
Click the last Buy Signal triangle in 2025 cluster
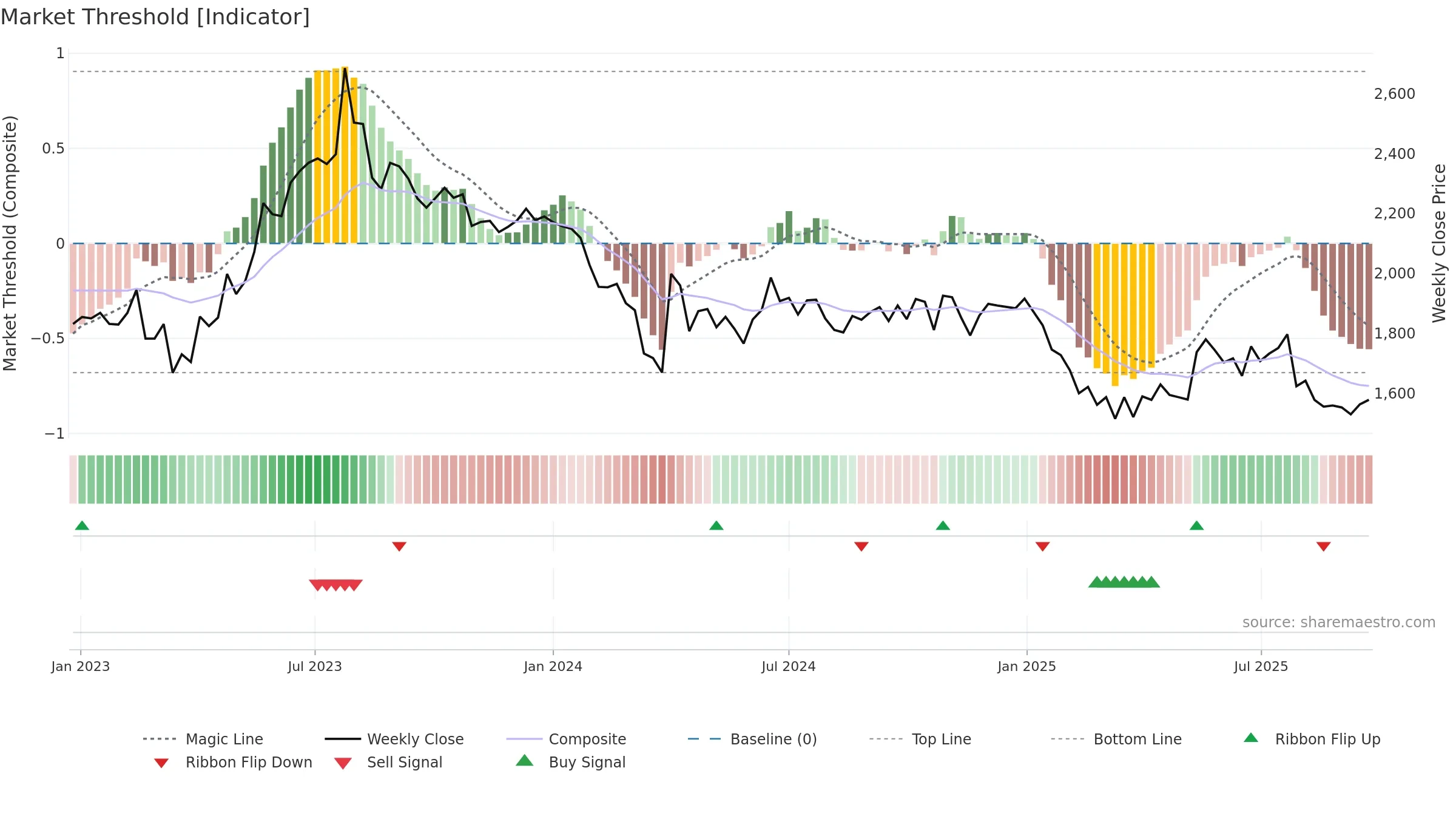(x=1151, y=582)
